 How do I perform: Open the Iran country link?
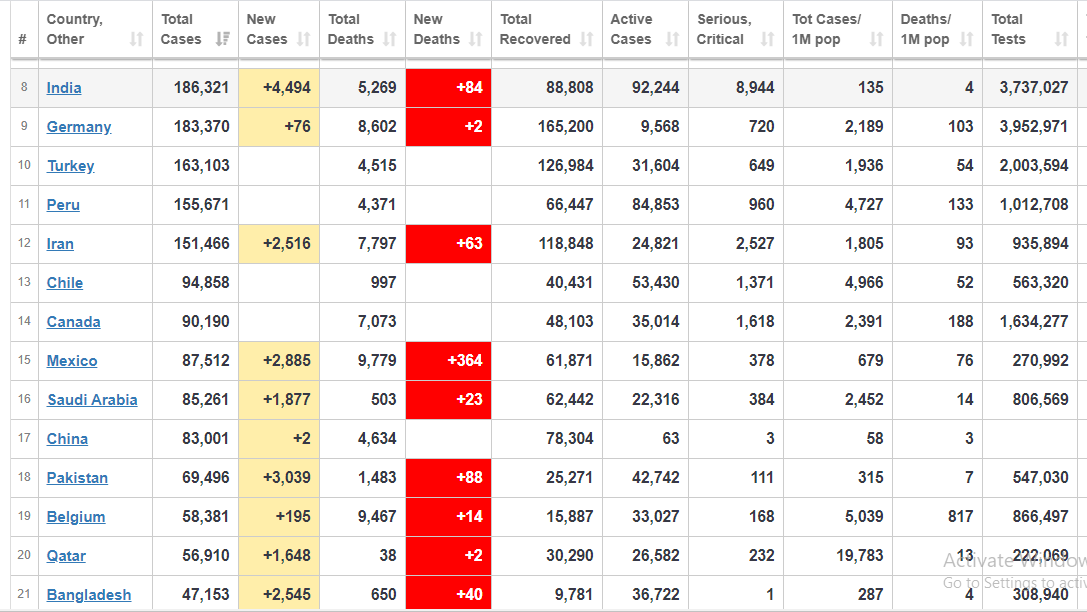[x=60, y=244]
